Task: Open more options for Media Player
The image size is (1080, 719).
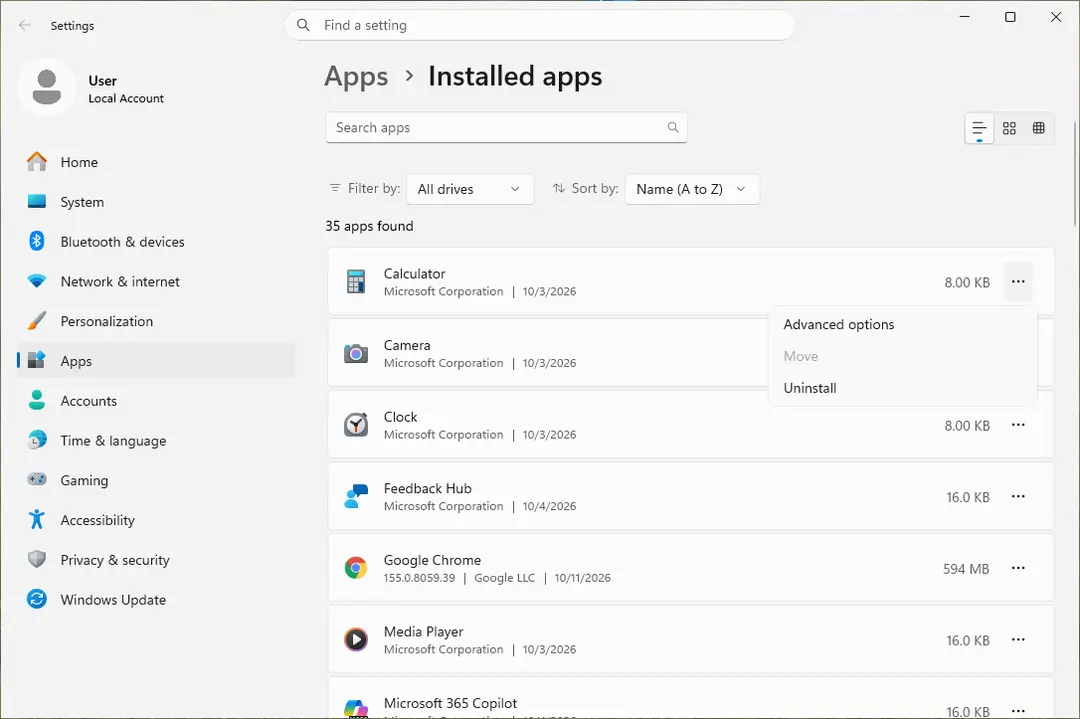Action: tap(1018, 640)
